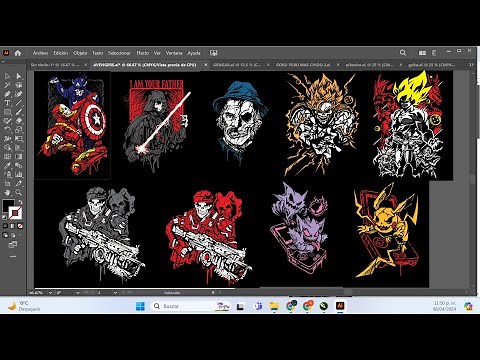Set paint mode to None
Screen dimensions: 480x360
pos(20,226)
